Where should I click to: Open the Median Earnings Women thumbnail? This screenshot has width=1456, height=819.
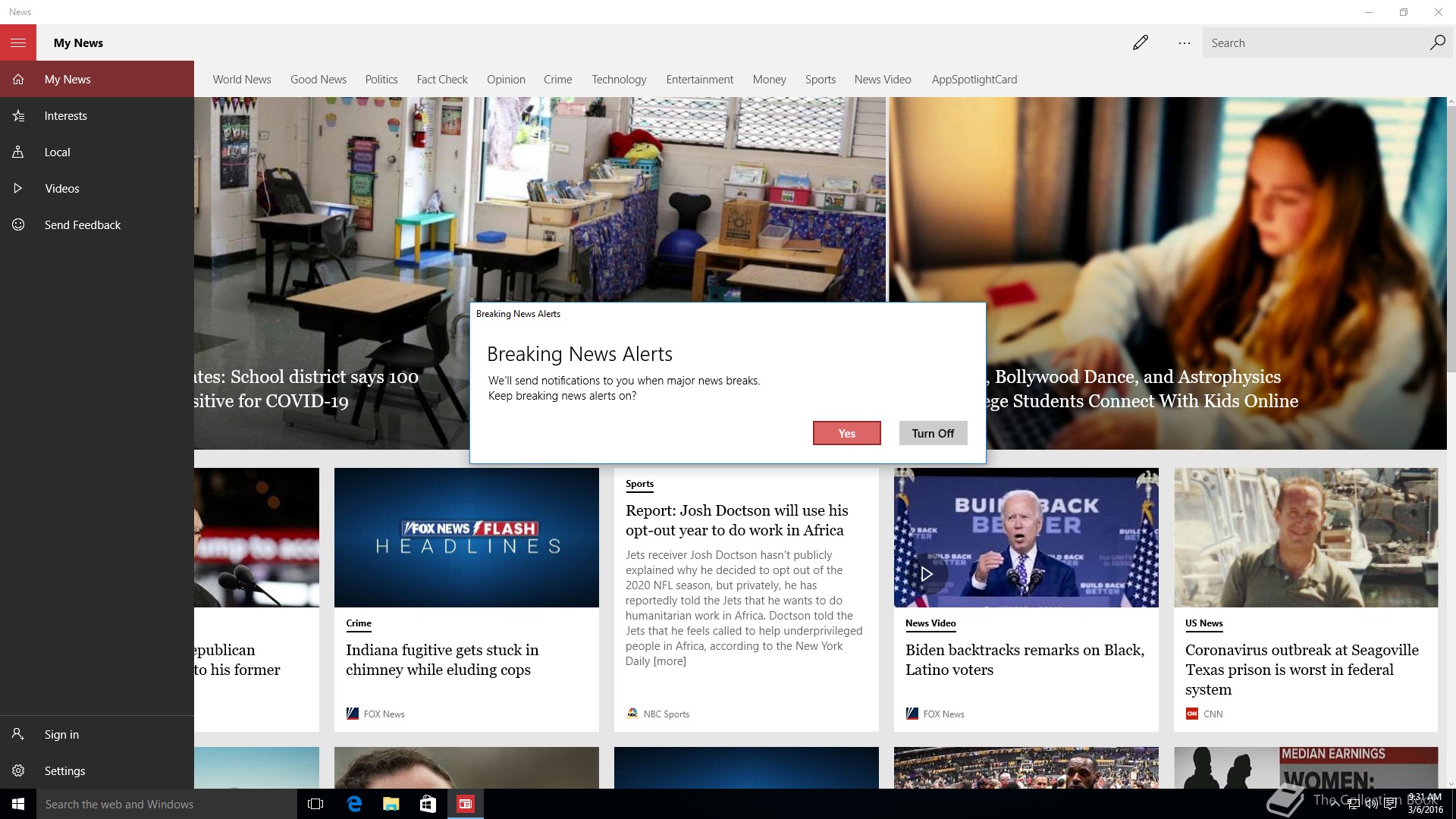[x=1306, y=767]
